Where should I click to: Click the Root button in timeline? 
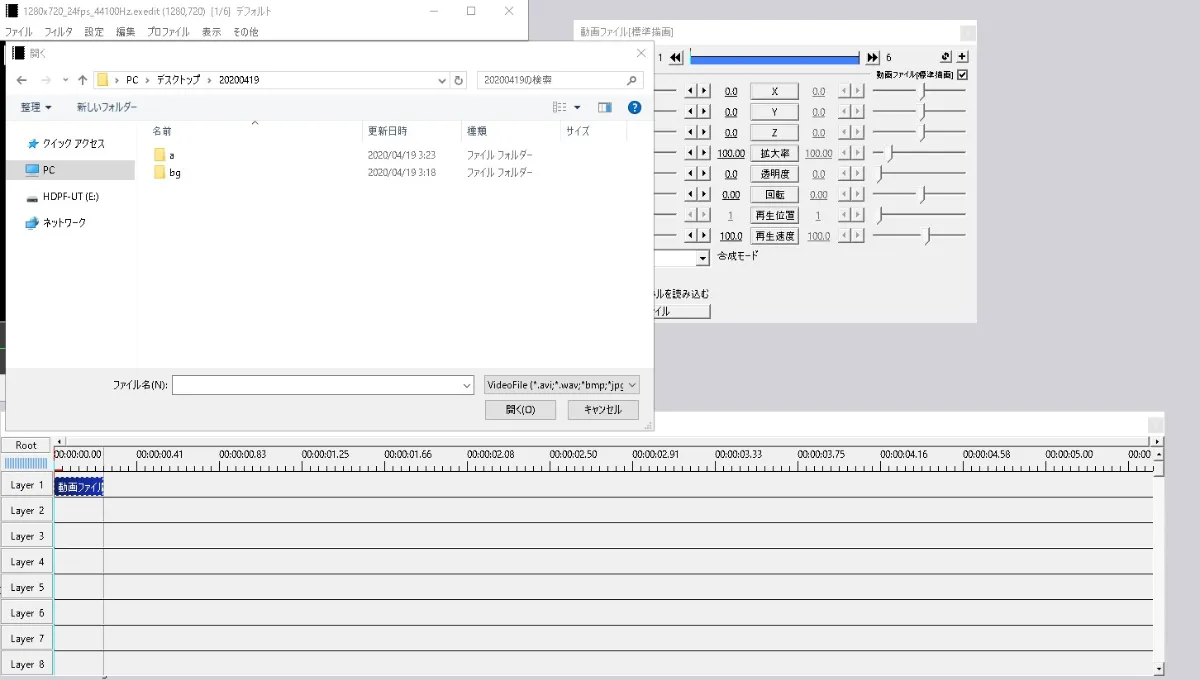click(x=26, y=445)
